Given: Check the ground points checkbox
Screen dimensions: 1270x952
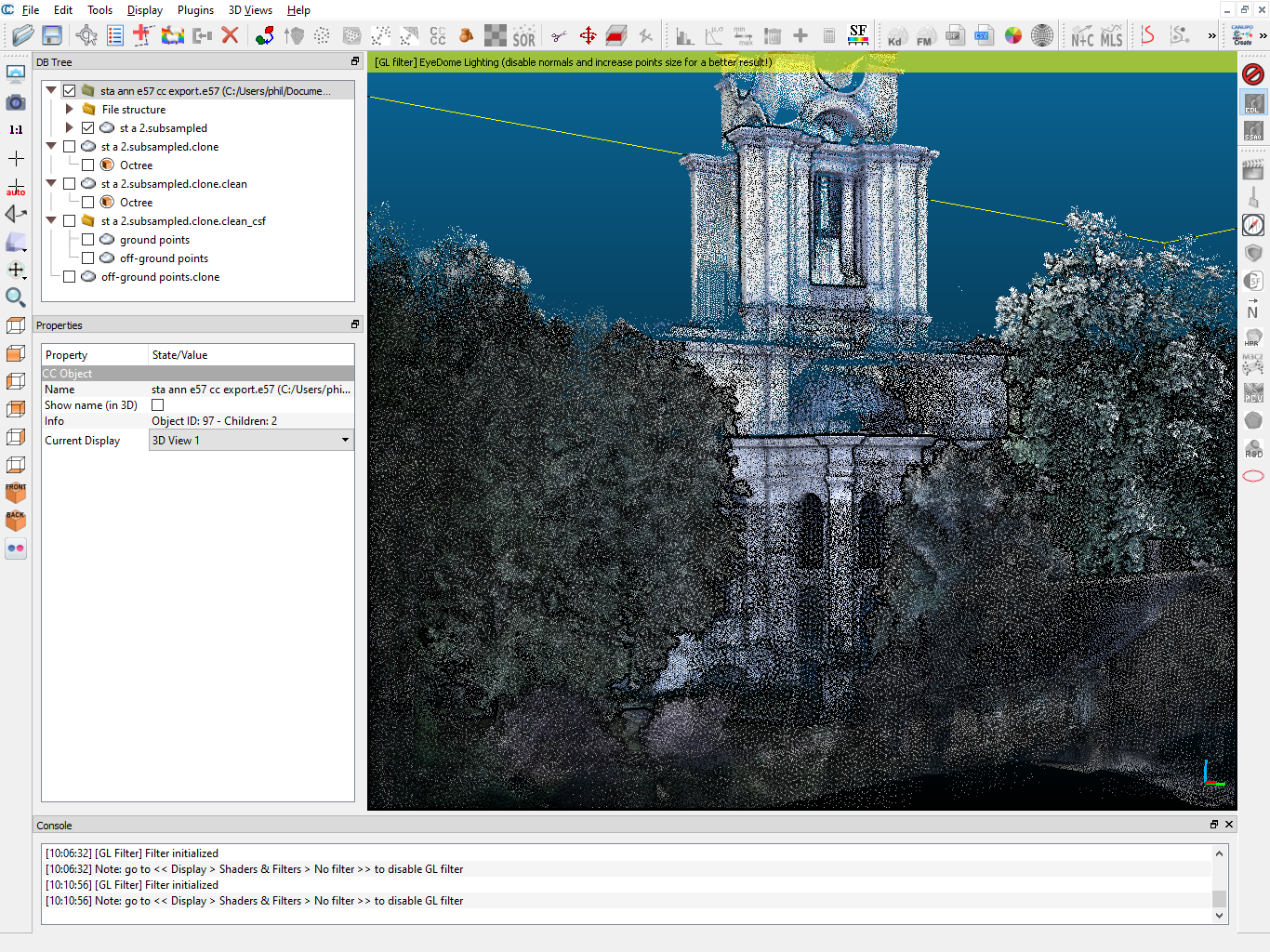Looking at the screenshot, I should 88,240.
